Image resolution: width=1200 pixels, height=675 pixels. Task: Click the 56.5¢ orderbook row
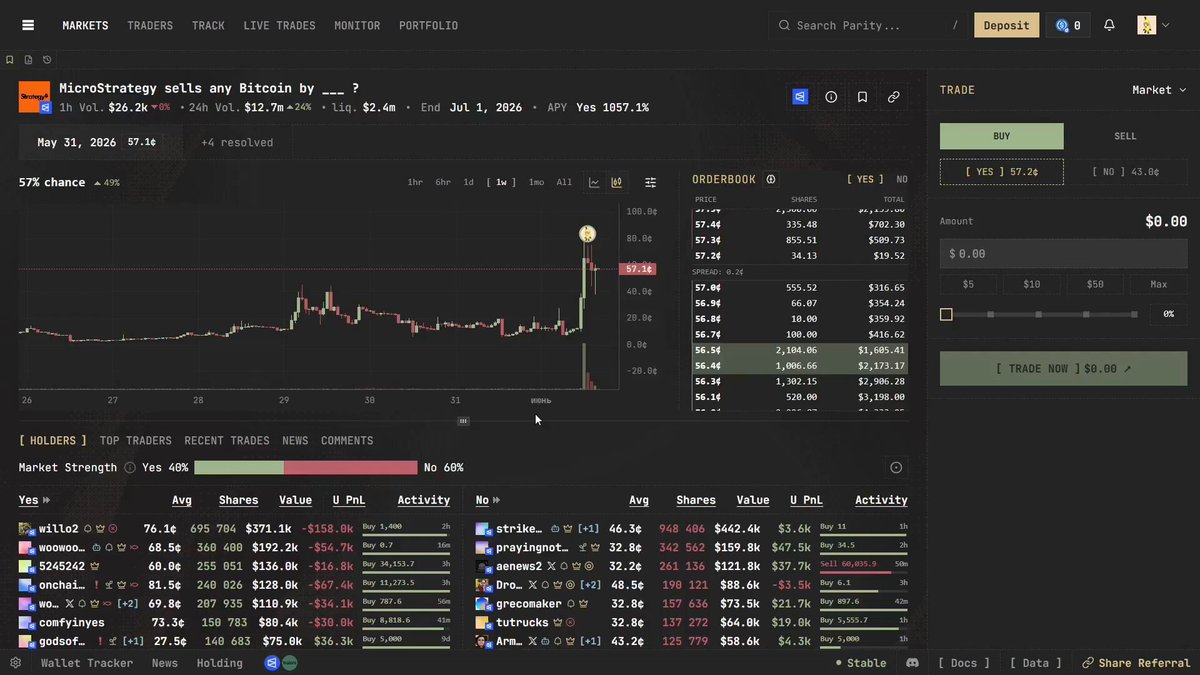coord(800,350)
